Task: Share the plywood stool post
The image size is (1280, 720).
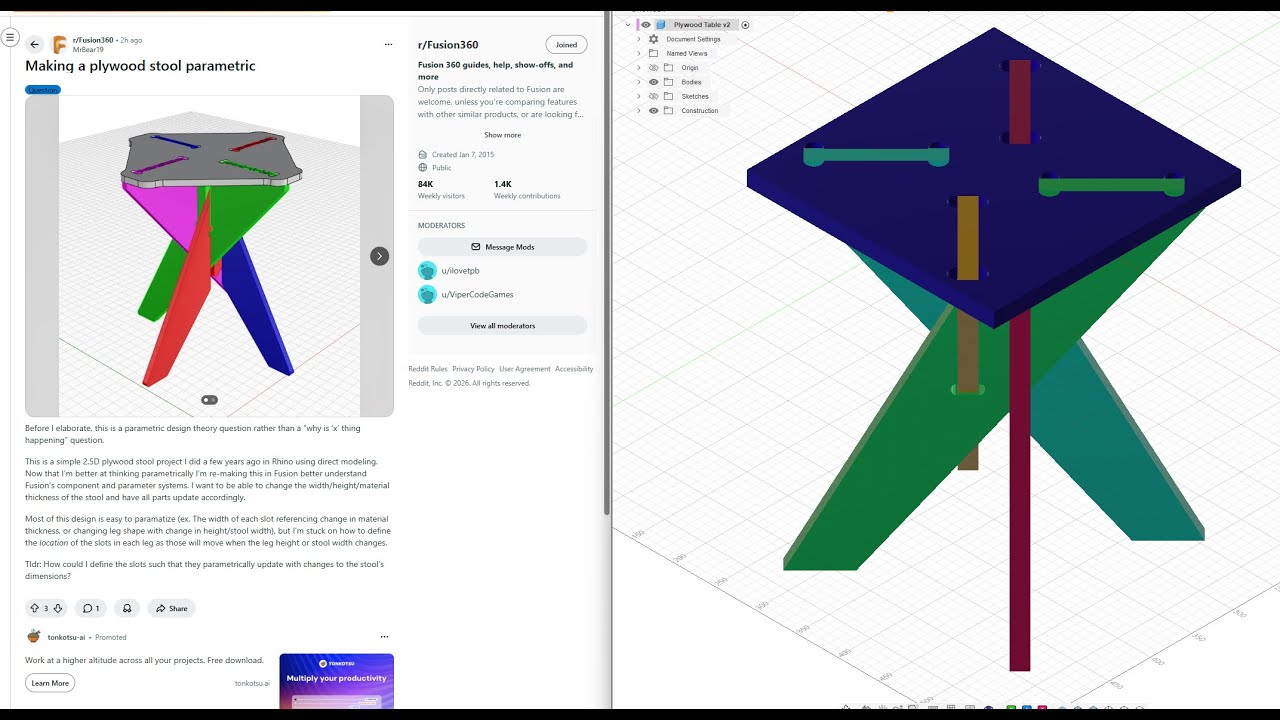Action: [x=171, y=608]
